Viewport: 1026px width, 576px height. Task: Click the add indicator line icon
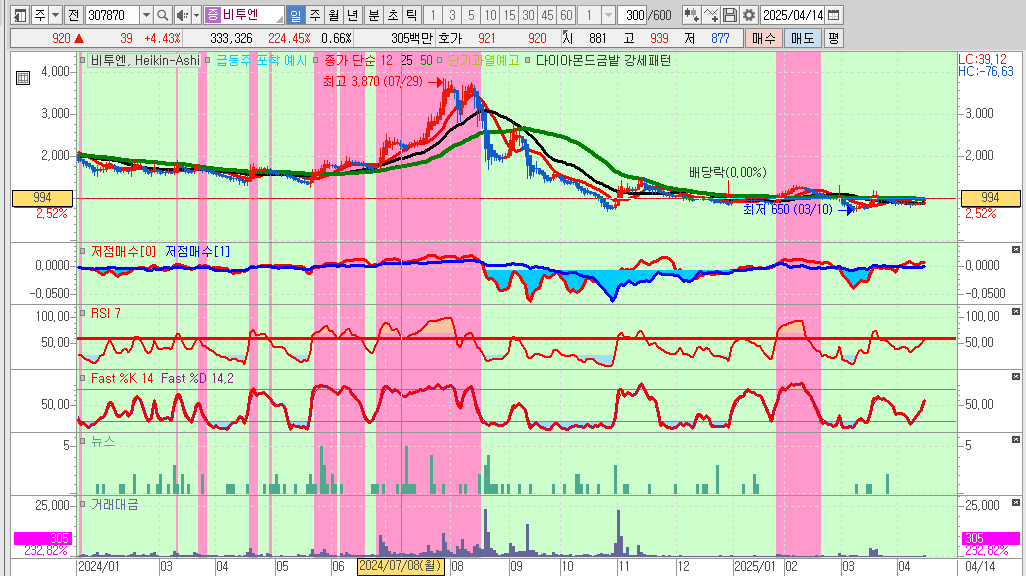coord(711,14)
